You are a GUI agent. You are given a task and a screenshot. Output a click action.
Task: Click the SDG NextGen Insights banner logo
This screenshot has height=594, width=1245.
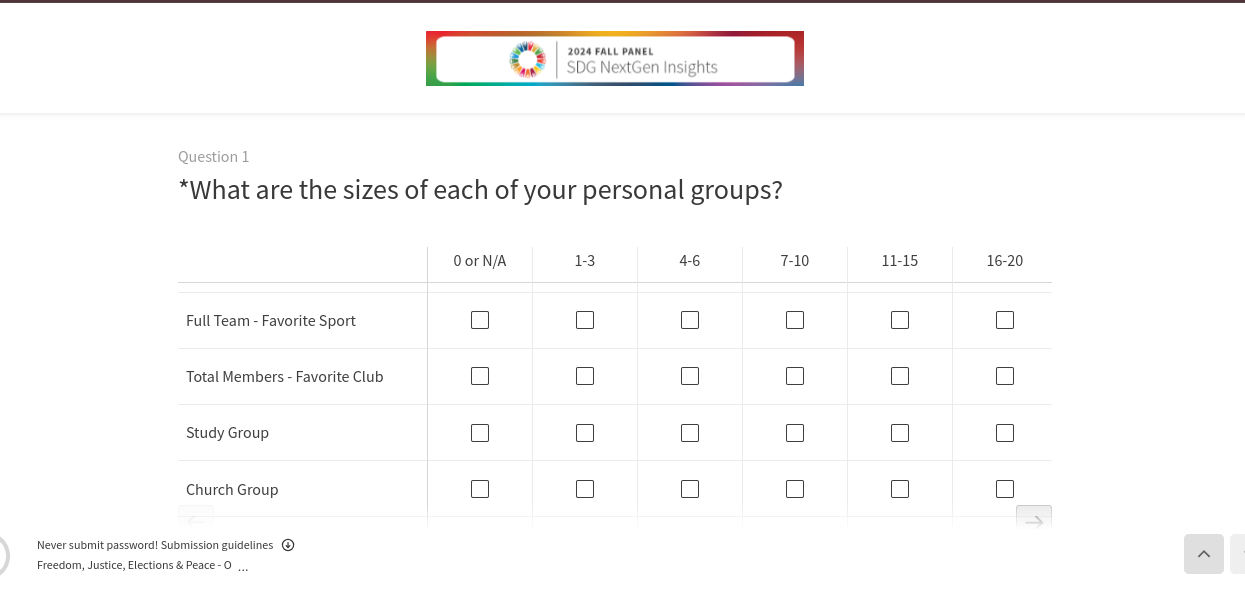614,58
